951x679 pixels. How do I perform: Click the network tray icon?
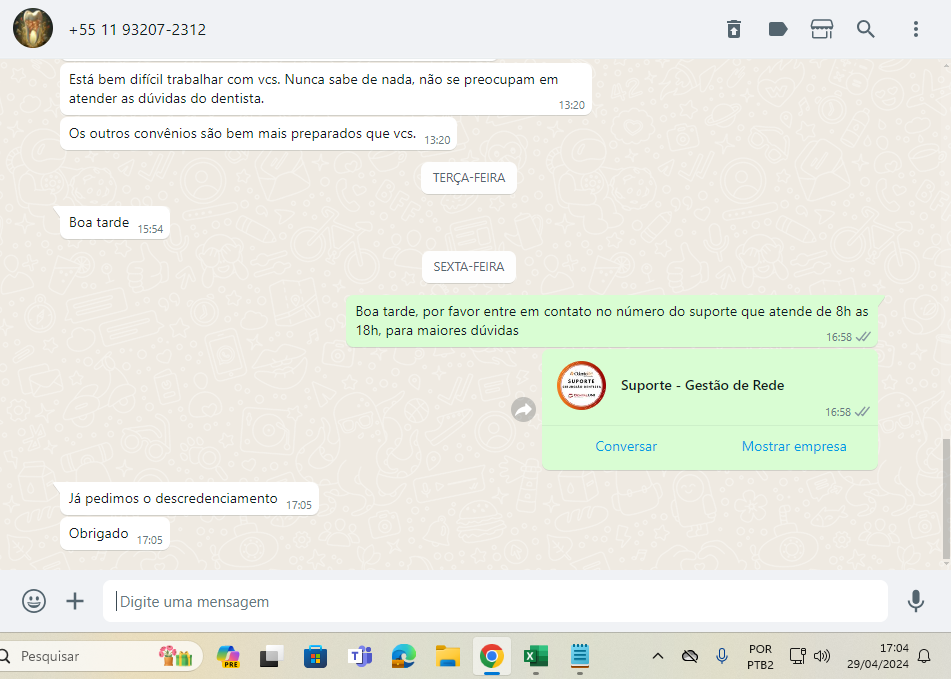pos(797,656)
